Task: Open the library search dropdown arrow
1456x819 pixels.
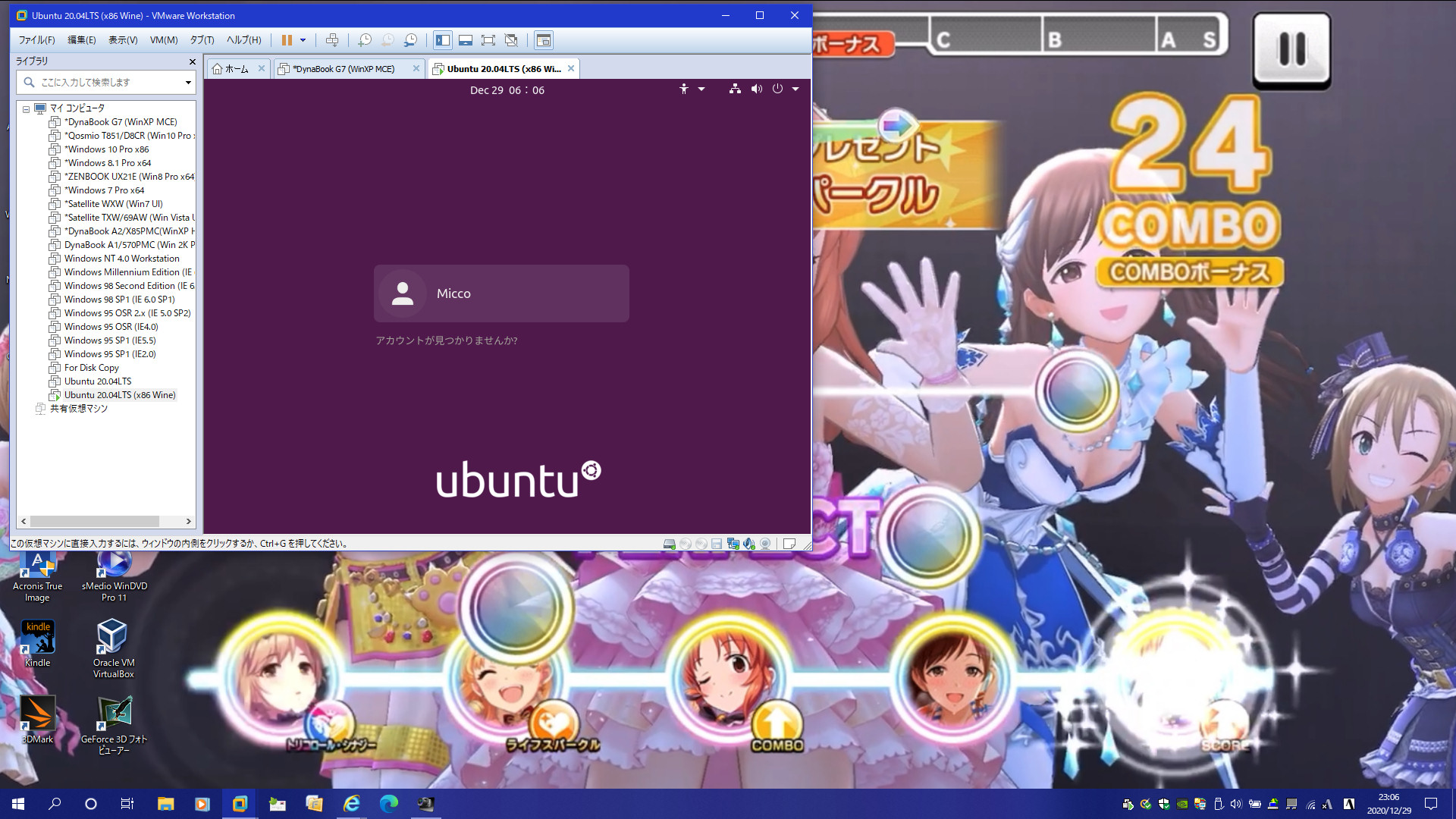Action: click(x=188, y=82)
